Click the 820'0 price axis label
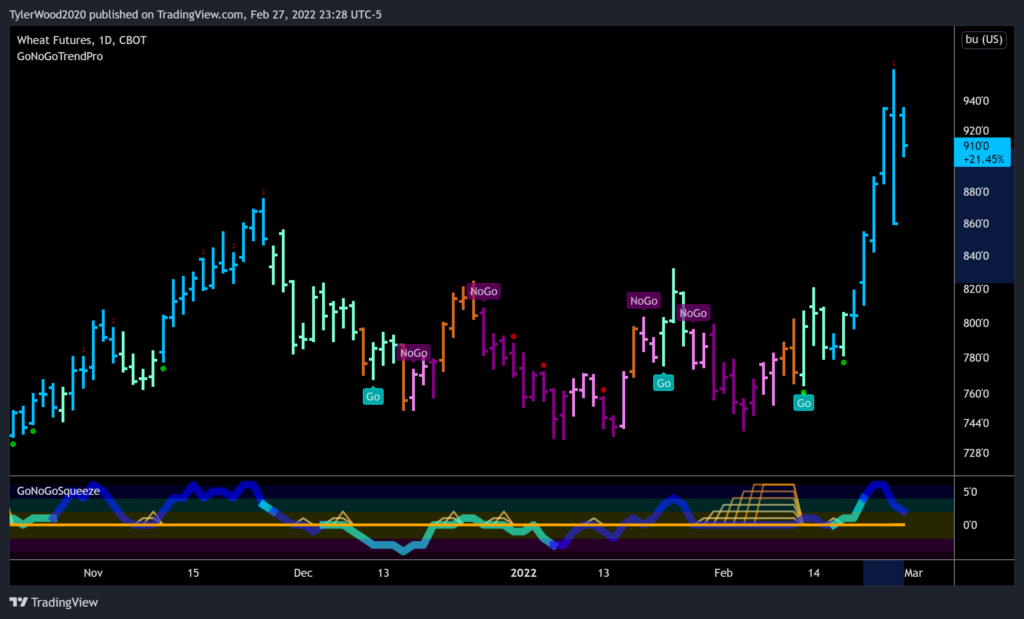The image size is (1024, 619). [x=976, y=289]
